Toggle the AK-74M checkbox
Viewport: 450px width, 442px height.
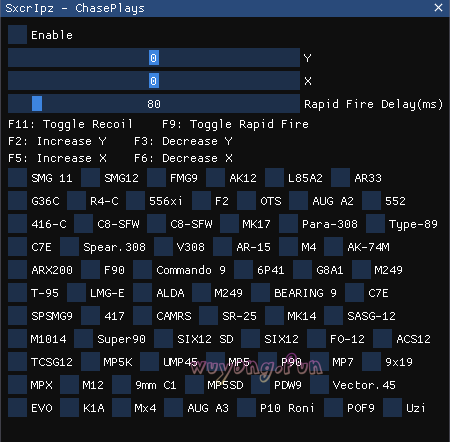333,247
